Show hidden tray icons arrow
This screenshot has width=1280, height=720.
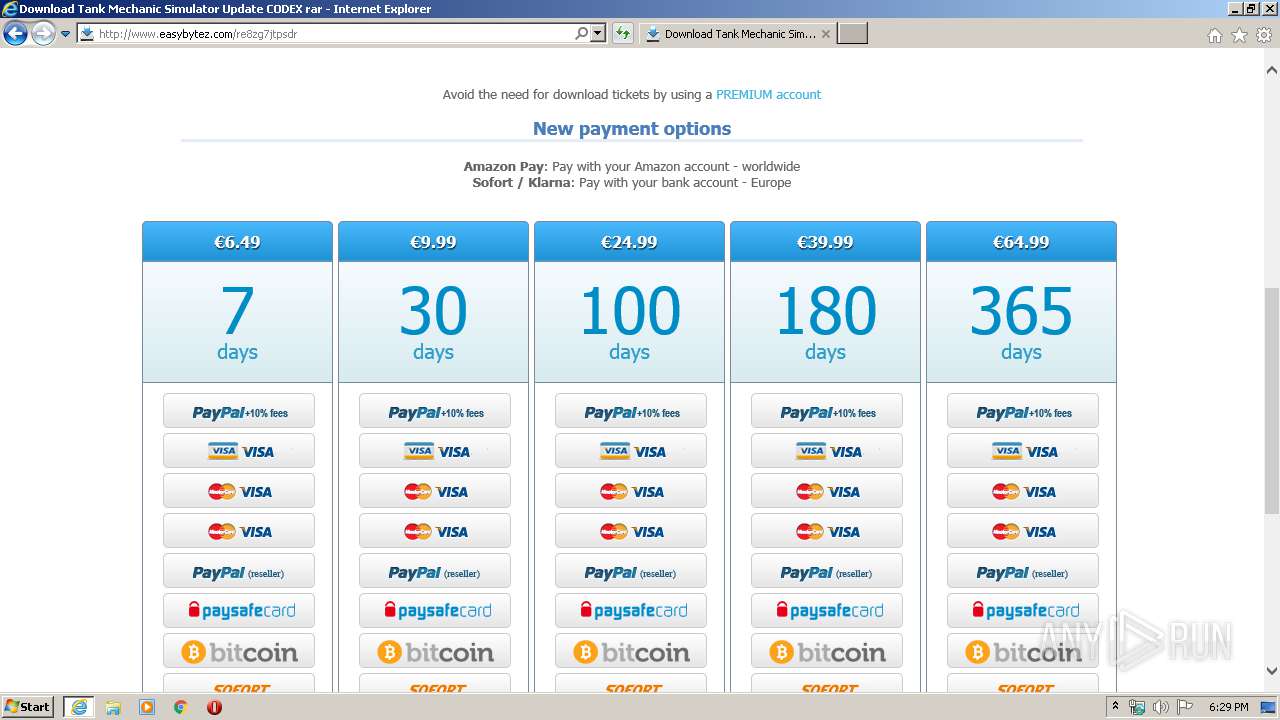click(1116, 706)
